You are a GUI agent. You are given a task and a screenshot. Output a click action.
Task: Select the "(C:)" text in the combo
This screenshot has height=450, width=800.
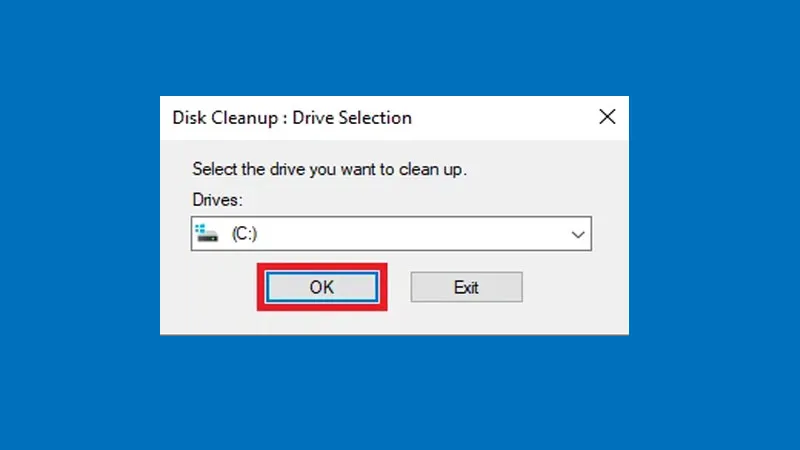(244, 234)
